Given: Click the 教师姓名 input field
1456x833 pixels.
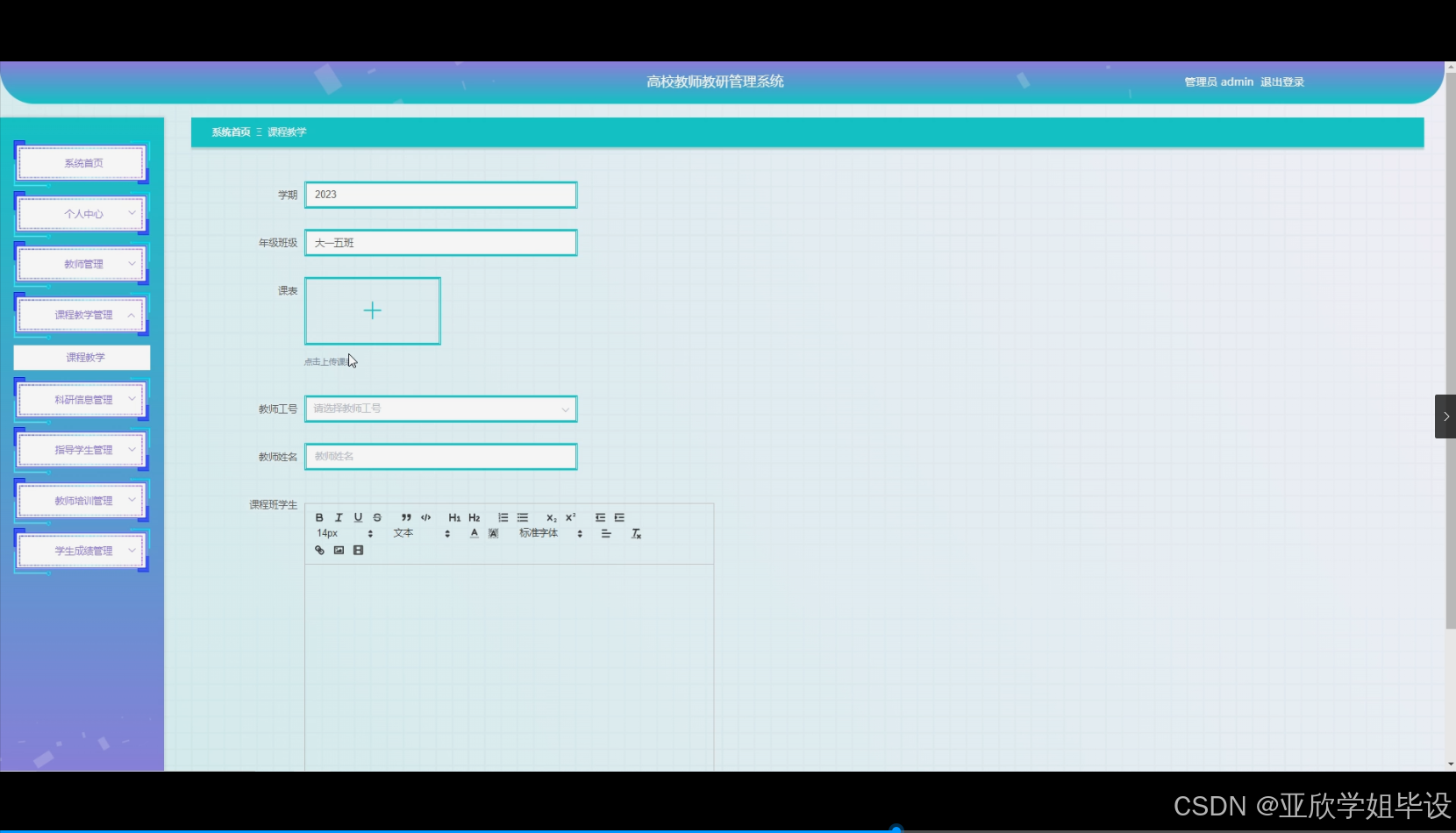Looking at the screenshot, I should [x=440, y=457].
